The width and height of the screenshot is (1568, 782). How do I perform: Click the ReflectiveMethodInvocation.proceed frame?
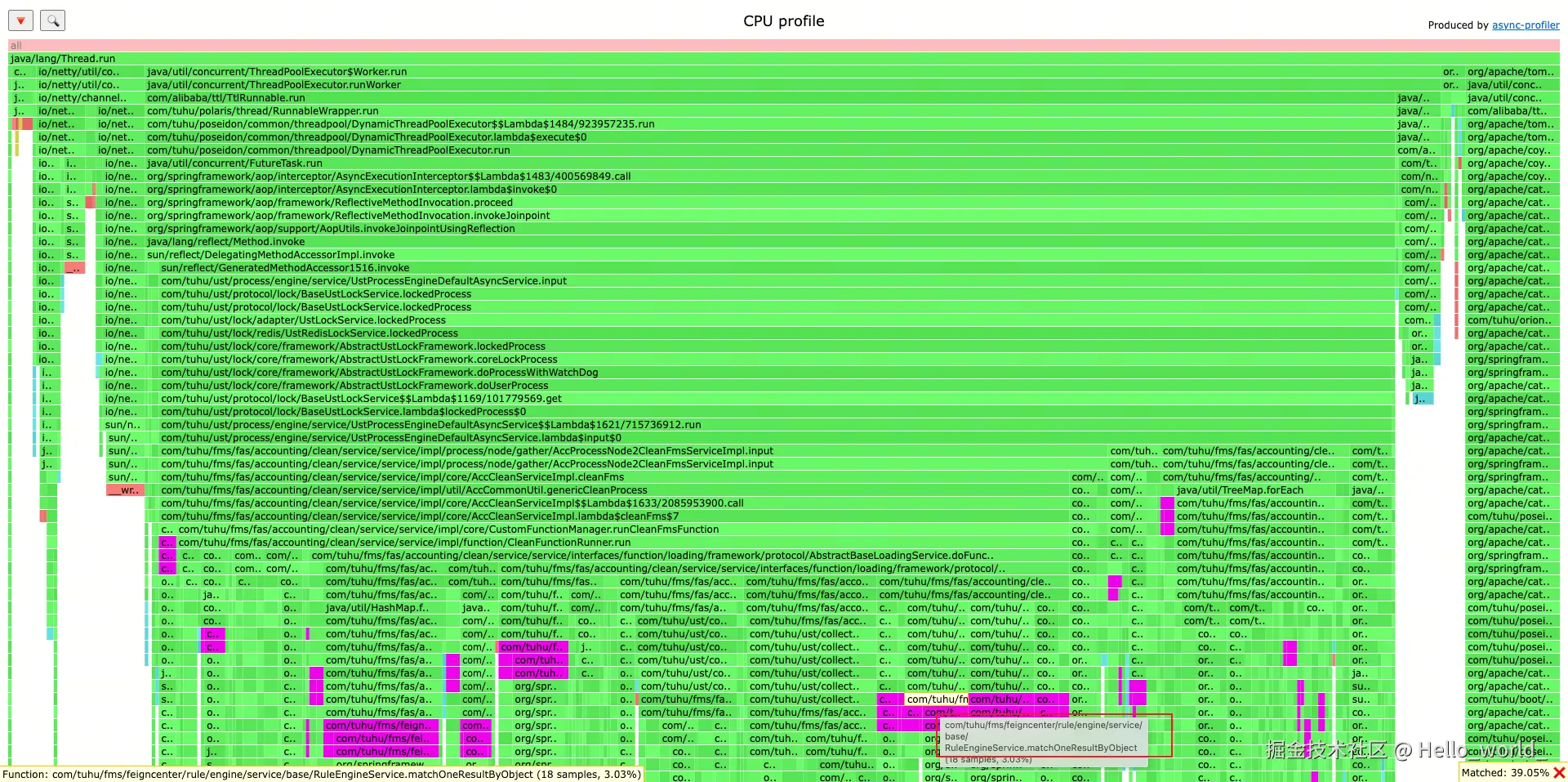pyautogui.click(x=770, y=203)
